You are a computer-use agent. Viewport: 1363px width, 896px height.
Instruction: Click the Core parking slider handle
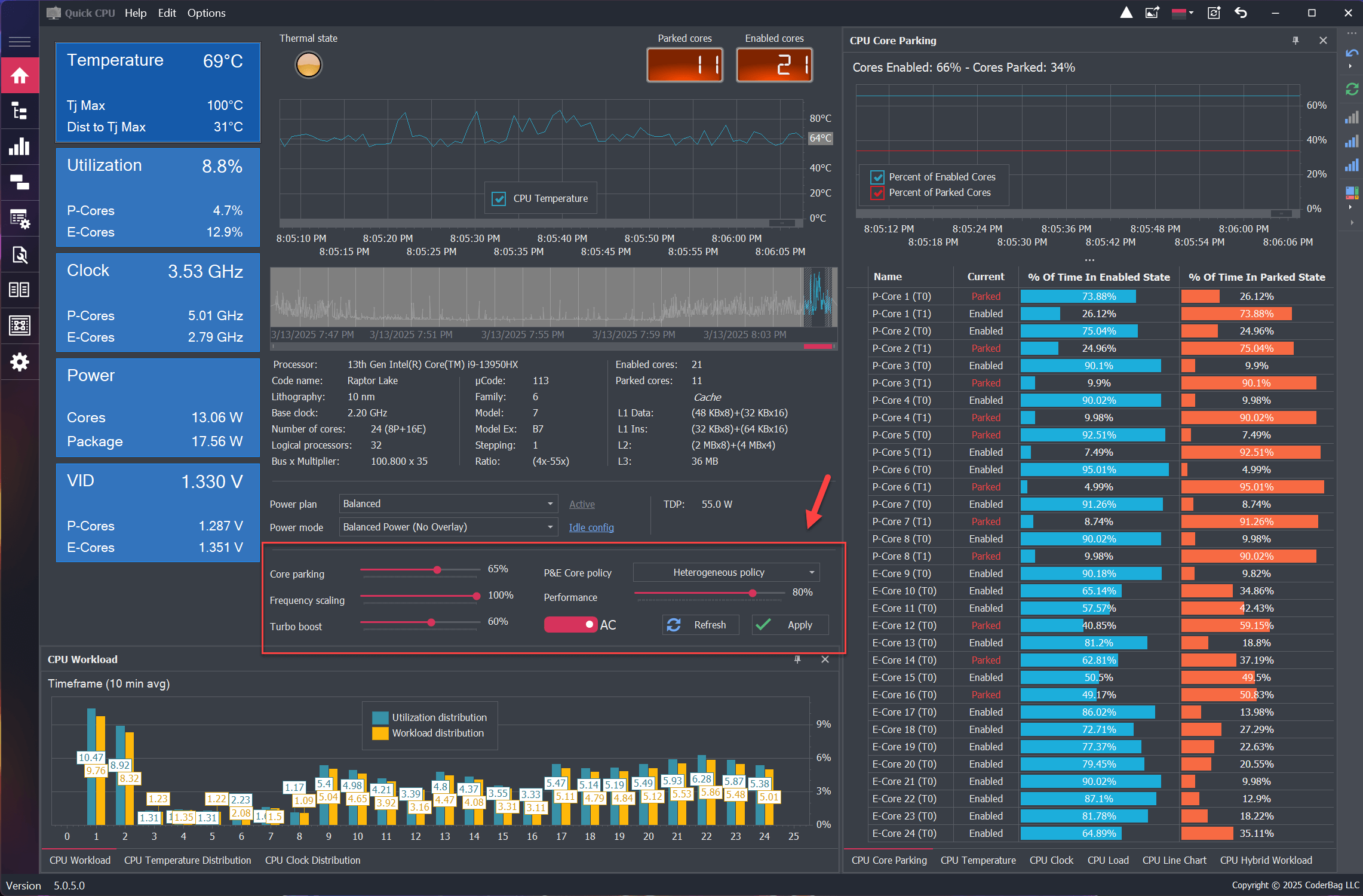pos(437,570)
